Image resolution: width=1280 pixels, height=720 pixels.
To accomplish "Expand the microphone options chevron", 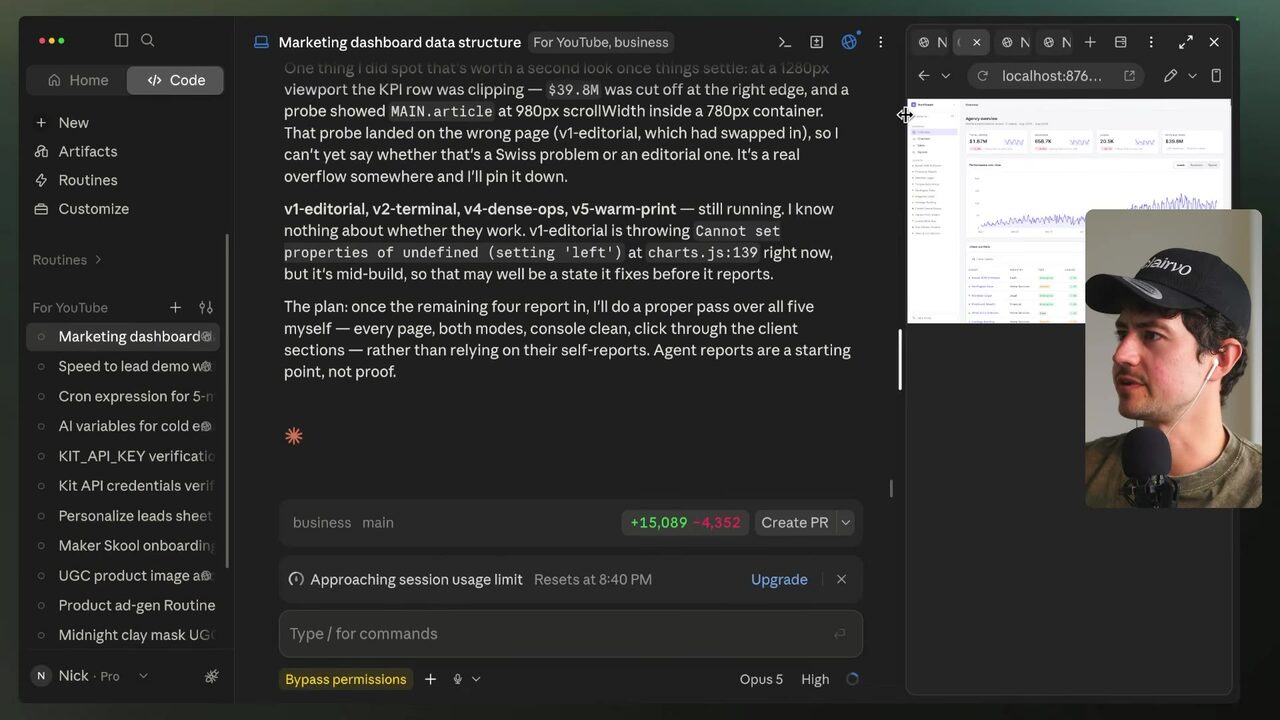I will 476,679.
